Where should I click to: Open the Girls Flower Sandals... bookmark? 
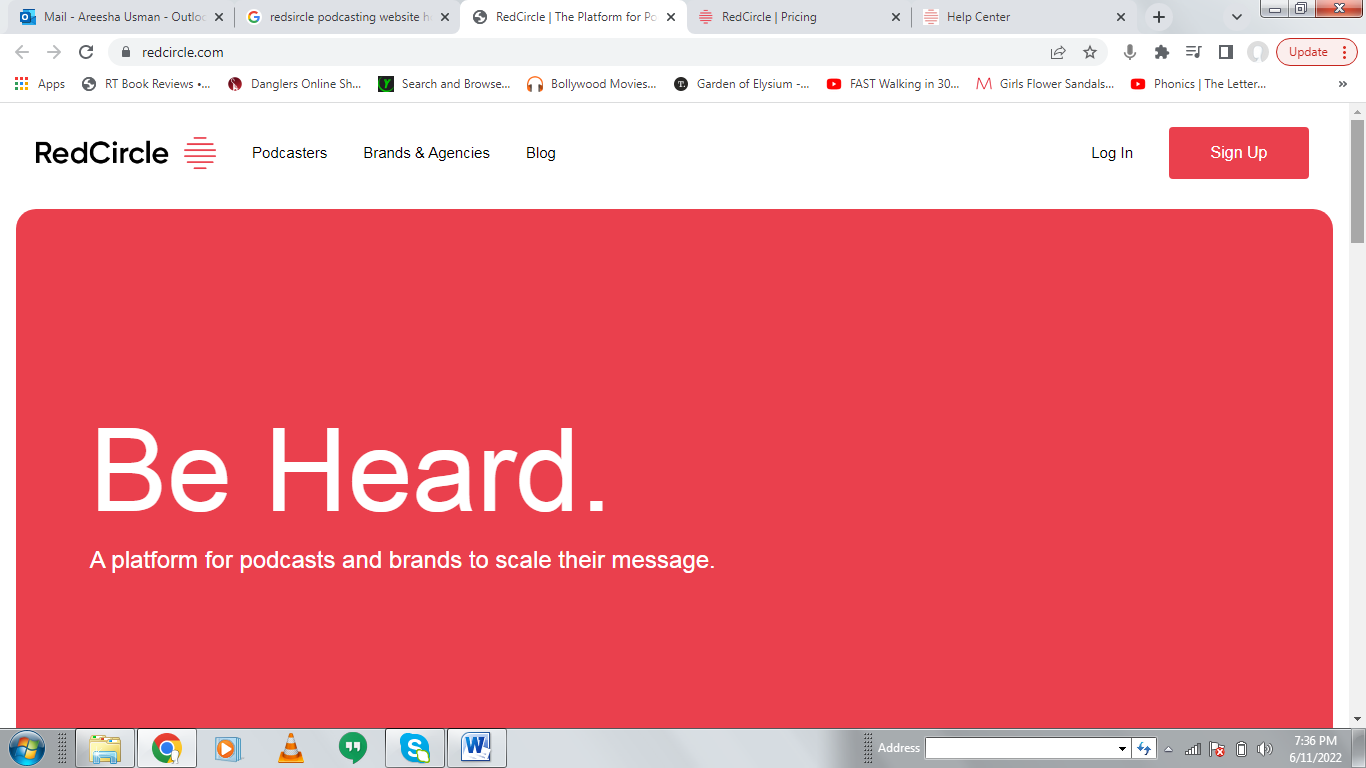(1045, 84)
